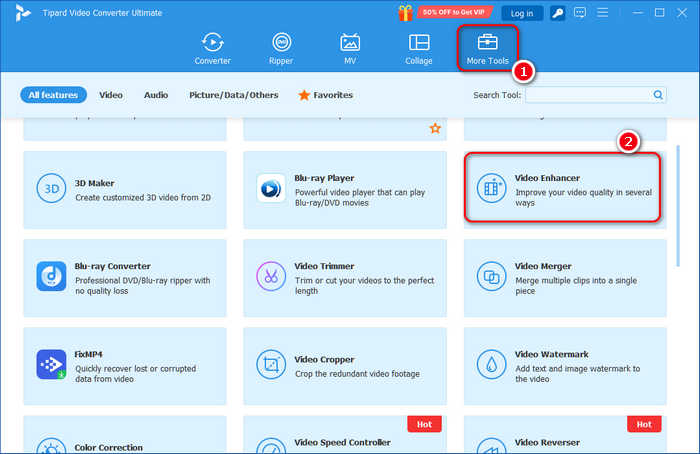Click 'Professional DVD/Blu-ray ripper' description

(142, 285)
